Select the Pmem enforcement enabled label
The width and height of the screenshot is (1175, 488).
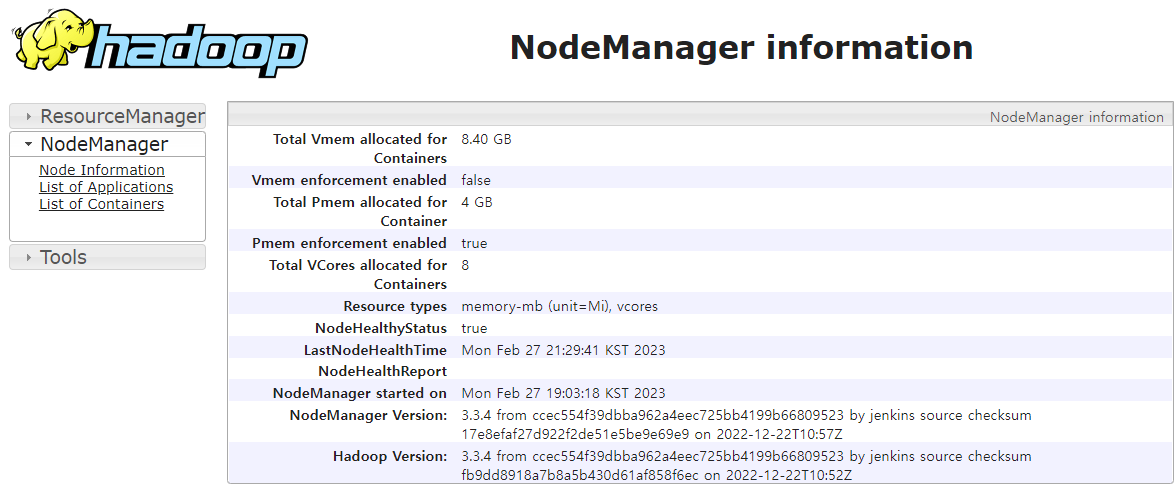350,243
